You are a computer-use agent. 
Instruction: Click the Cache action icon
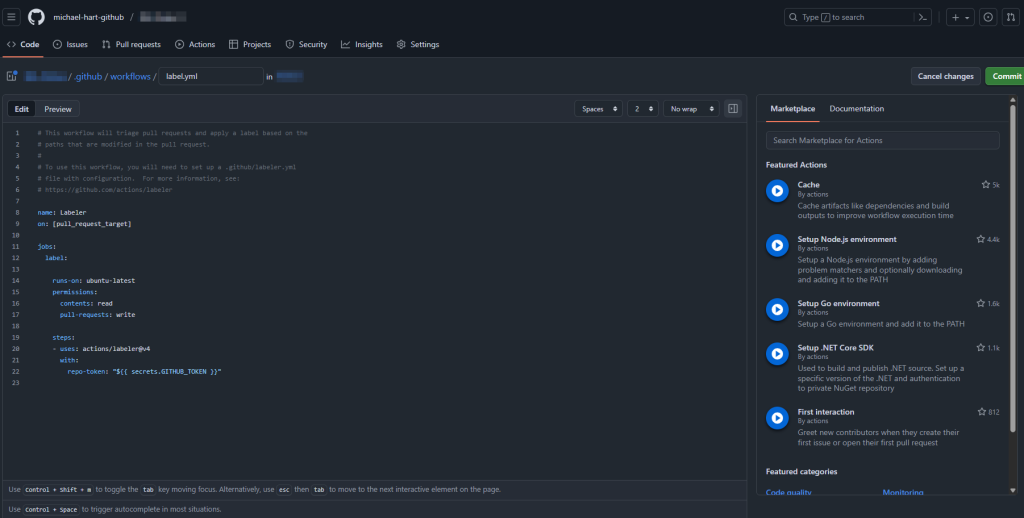pyautogui.click(x=776, y=191)
